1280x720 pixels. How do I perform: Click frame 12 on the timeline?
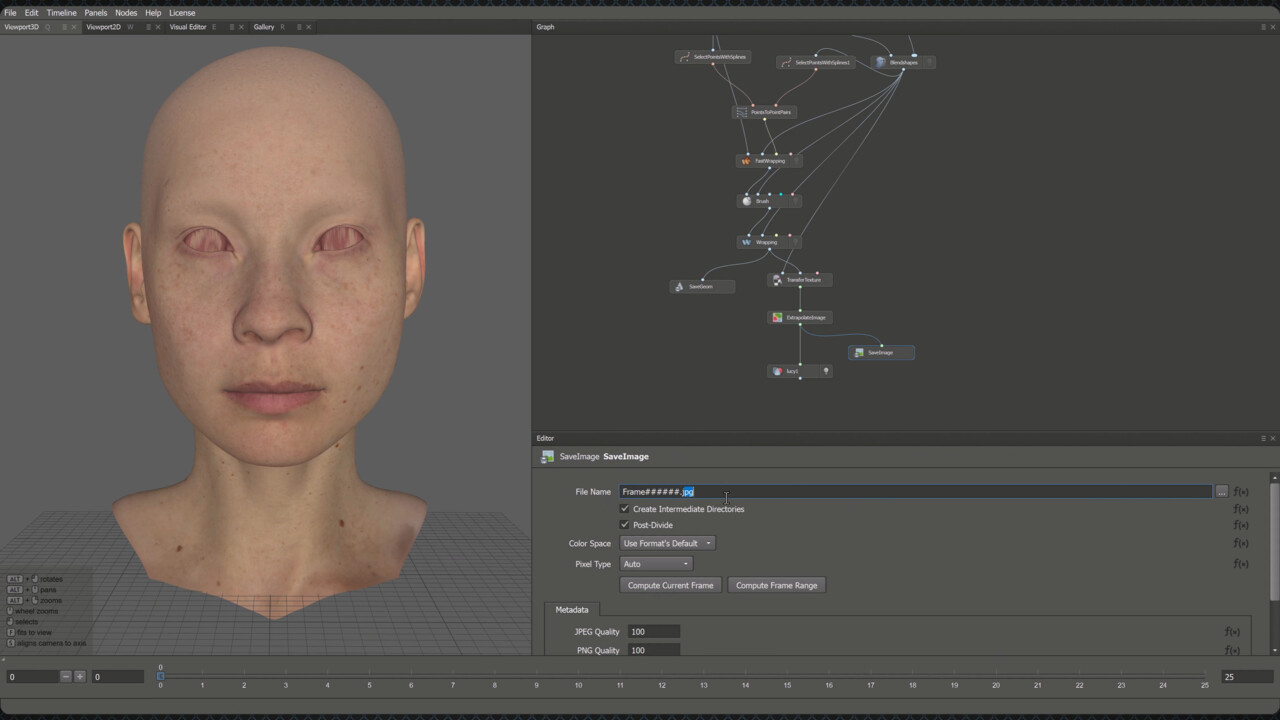tap(662, 684)
